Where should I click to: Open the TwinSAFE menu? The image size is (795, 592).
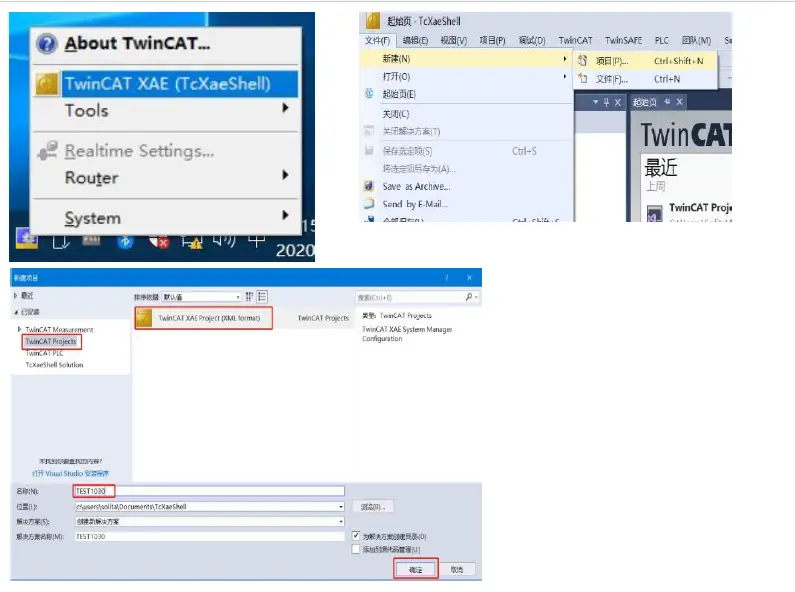click(x=623, y=41)
